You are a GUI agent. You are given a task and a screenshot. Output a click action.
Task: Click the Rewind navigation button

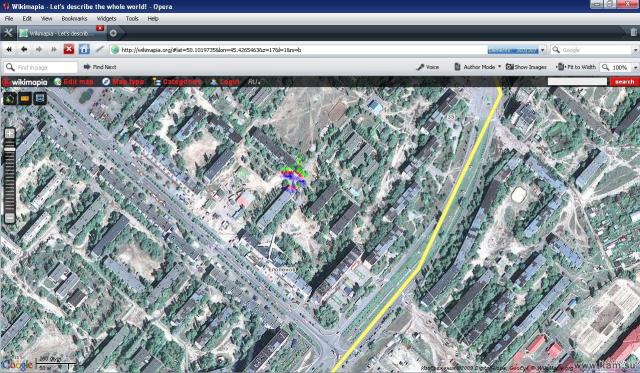click(9, 49)
